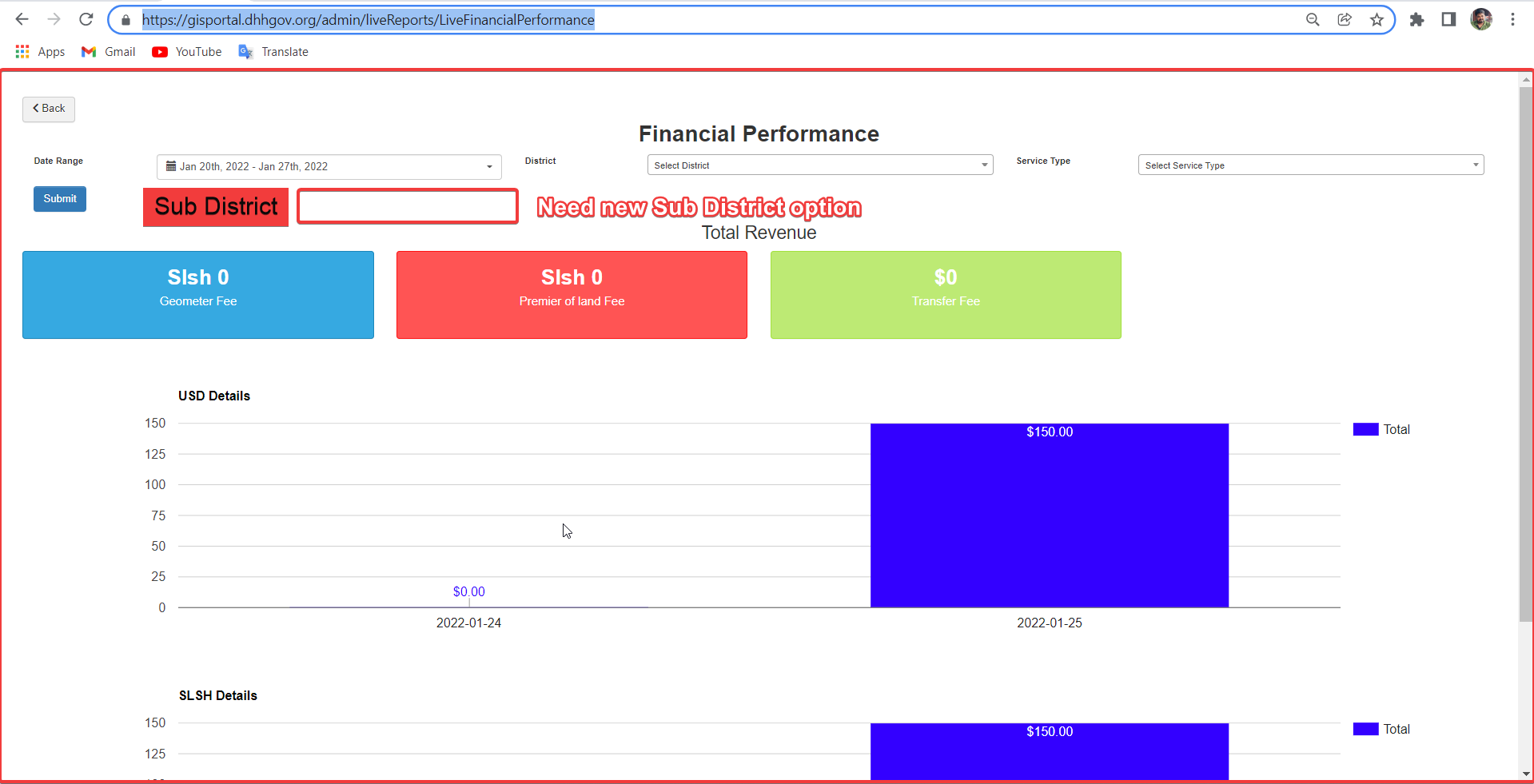The width and height of the screenshot is (1534, 784).
Task: Open the YouTube bookmark
Action: (x=187, y=52)
